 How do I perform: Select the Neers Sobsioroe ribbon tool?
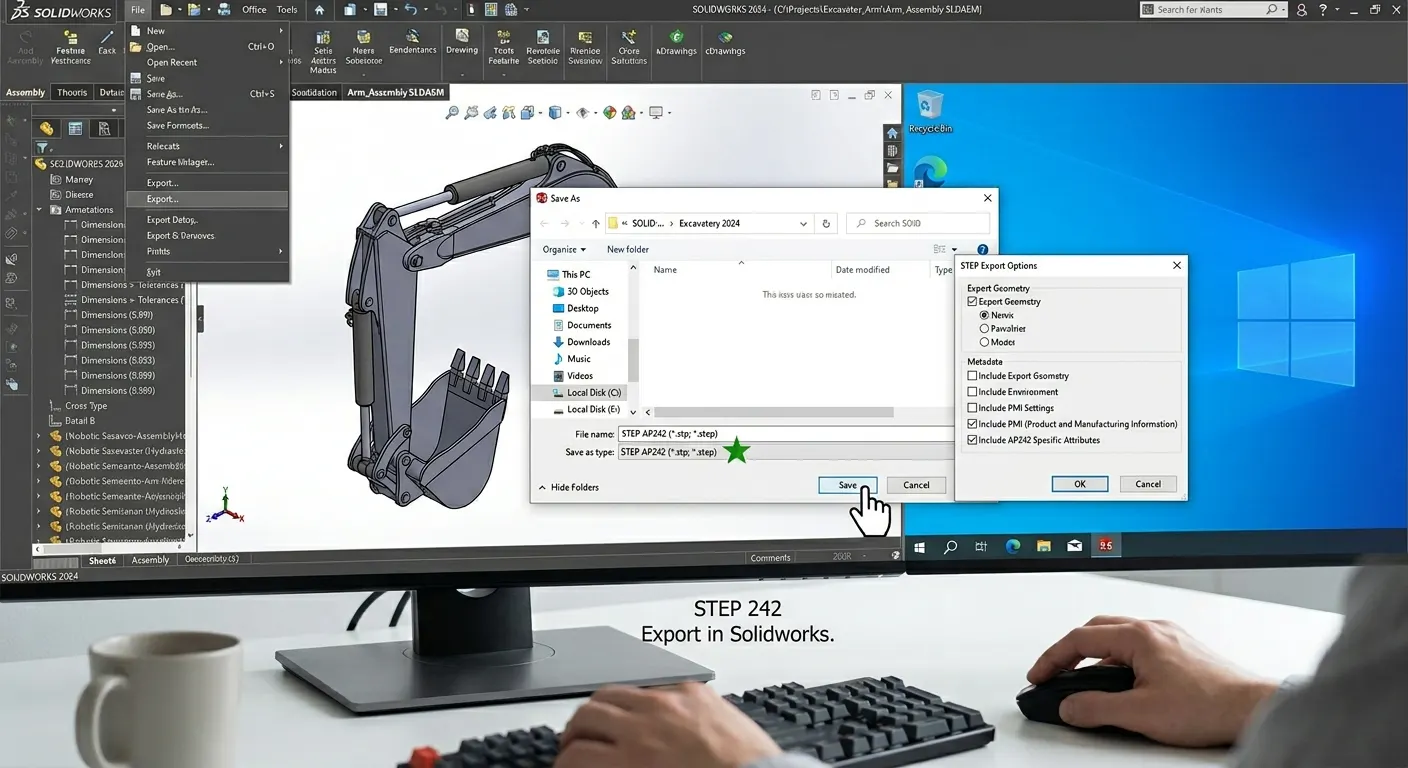(364, 47)
